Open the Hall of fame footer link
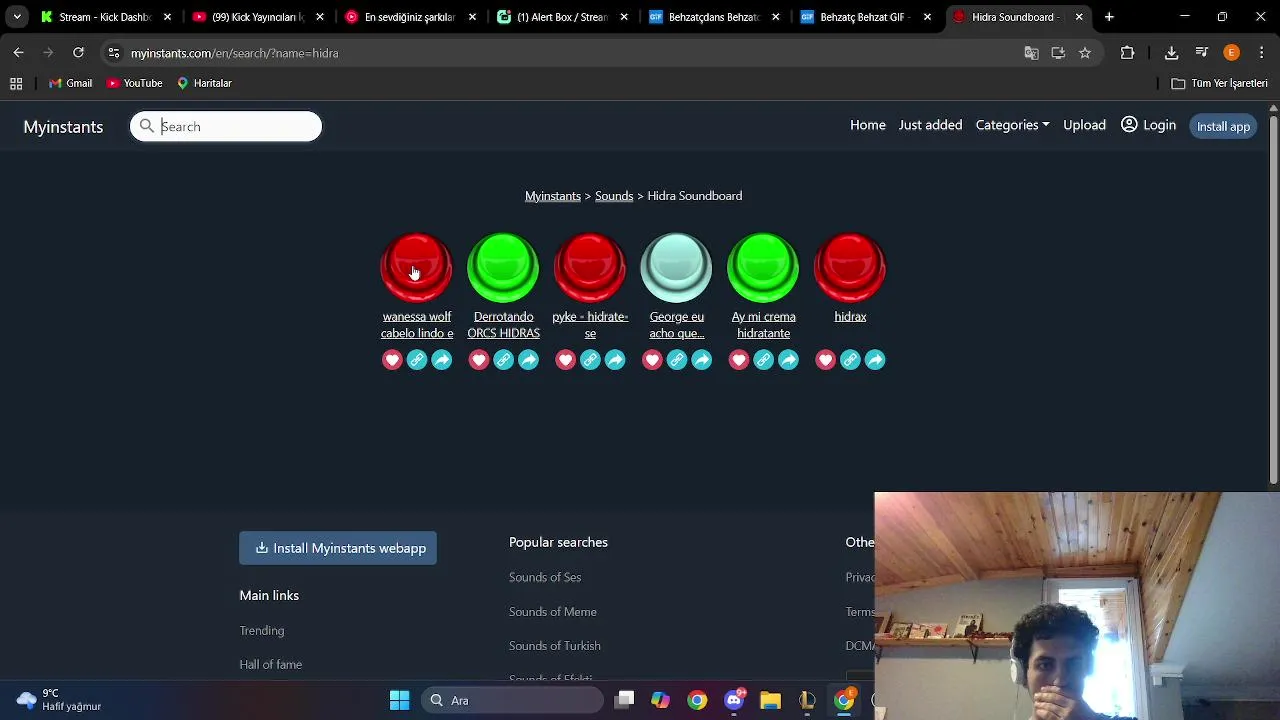1280x720 pixels. point(271,665)
